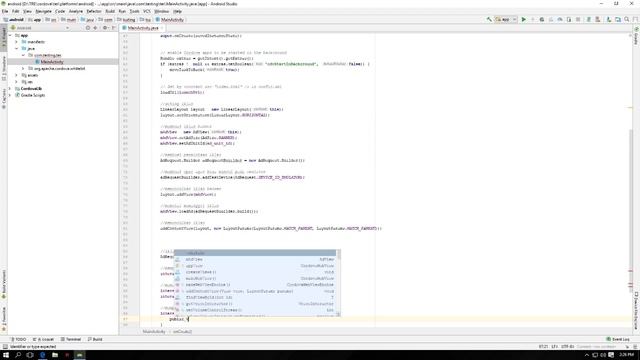
Task: Click the 'app' breadcrumb in navigation bar
Action: pyautogui.click(x=35, y=20)
